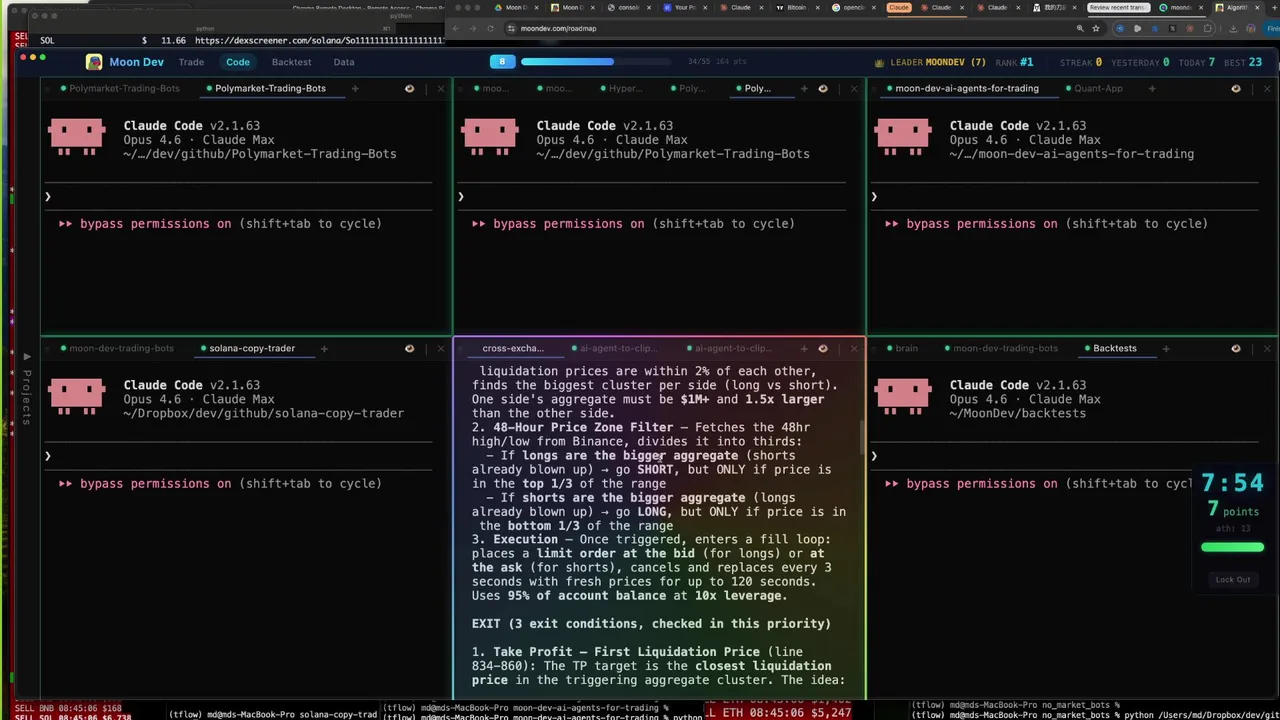Open the Trade tab

coord(191,62)
